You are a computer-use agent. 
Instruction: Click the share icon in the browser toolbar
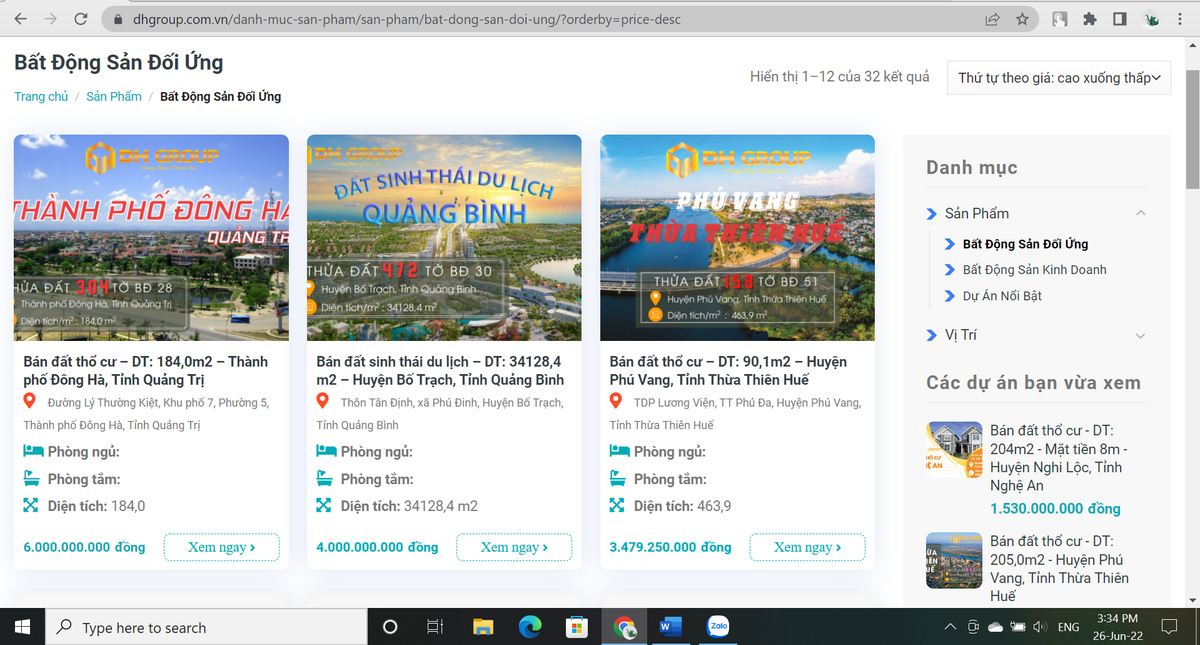[x=991, y=18]
